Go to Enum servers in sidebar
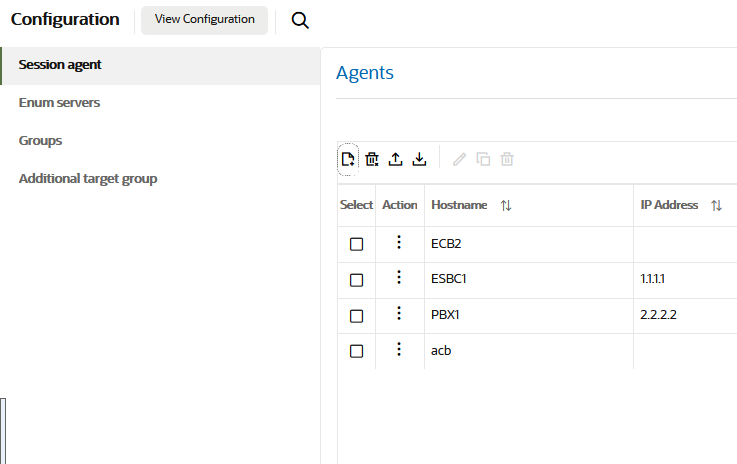737x464 pixels. click(59, 102)
